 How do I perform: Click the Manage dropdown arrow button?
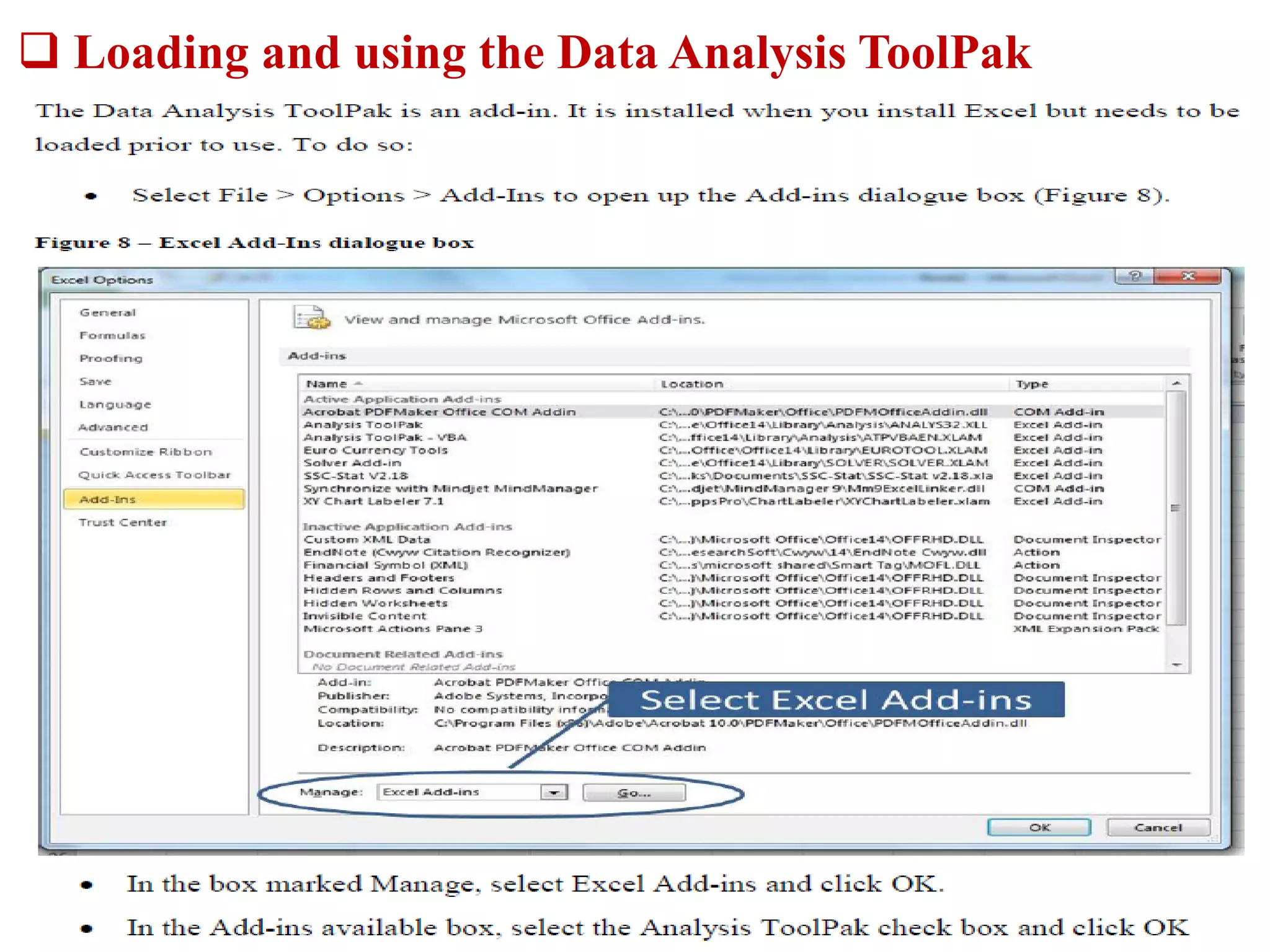click(x=554, y=792)
